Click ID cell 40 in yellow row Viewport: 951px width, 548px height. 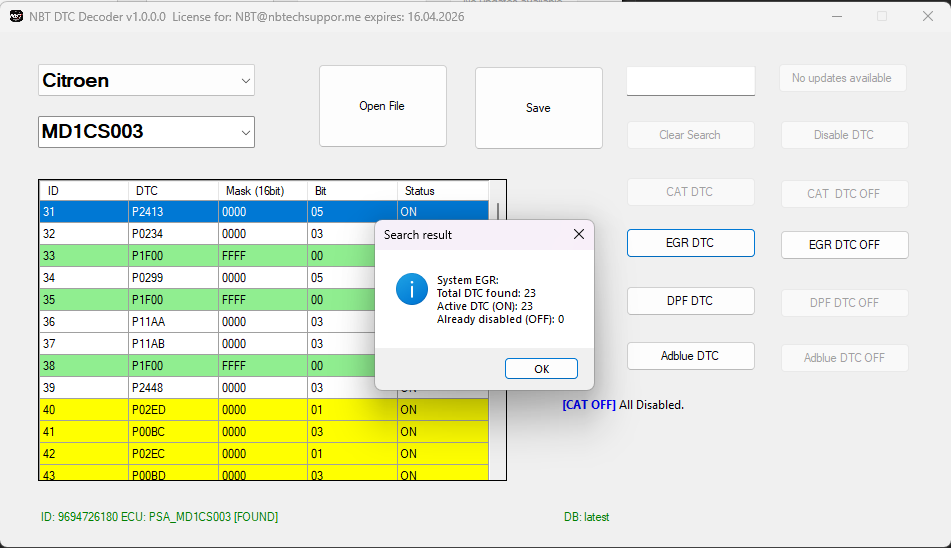(84, 410)
